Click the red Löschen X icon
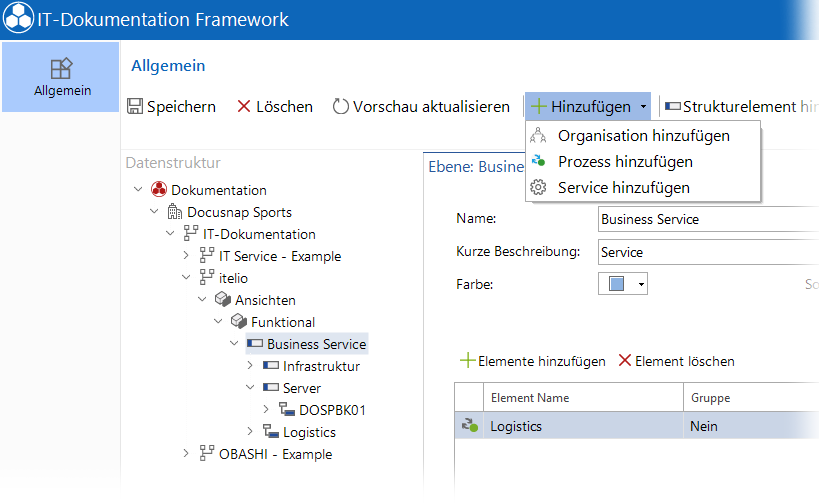The width and height of the screenshot is (819, 503). click(244, 106)
